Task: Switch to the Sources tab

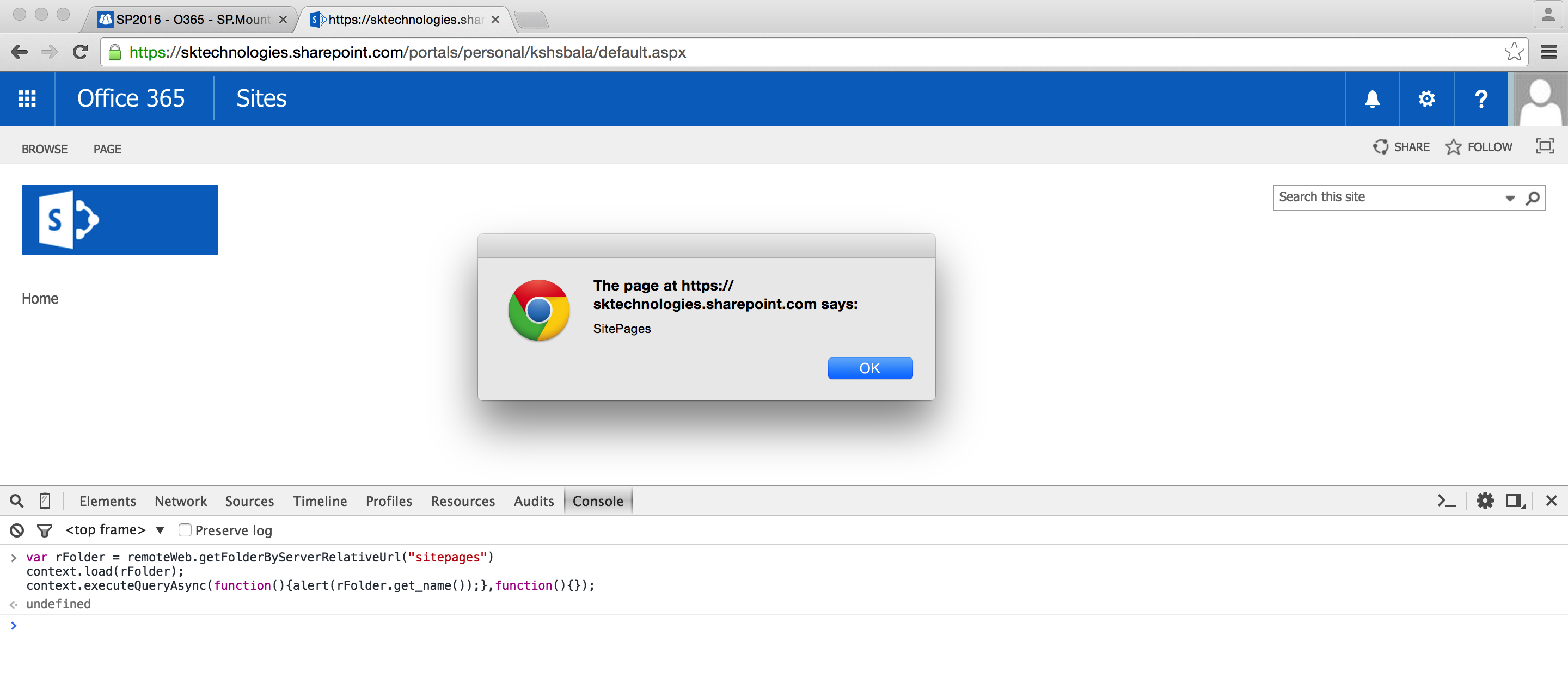Action: [x=249, y=501]
